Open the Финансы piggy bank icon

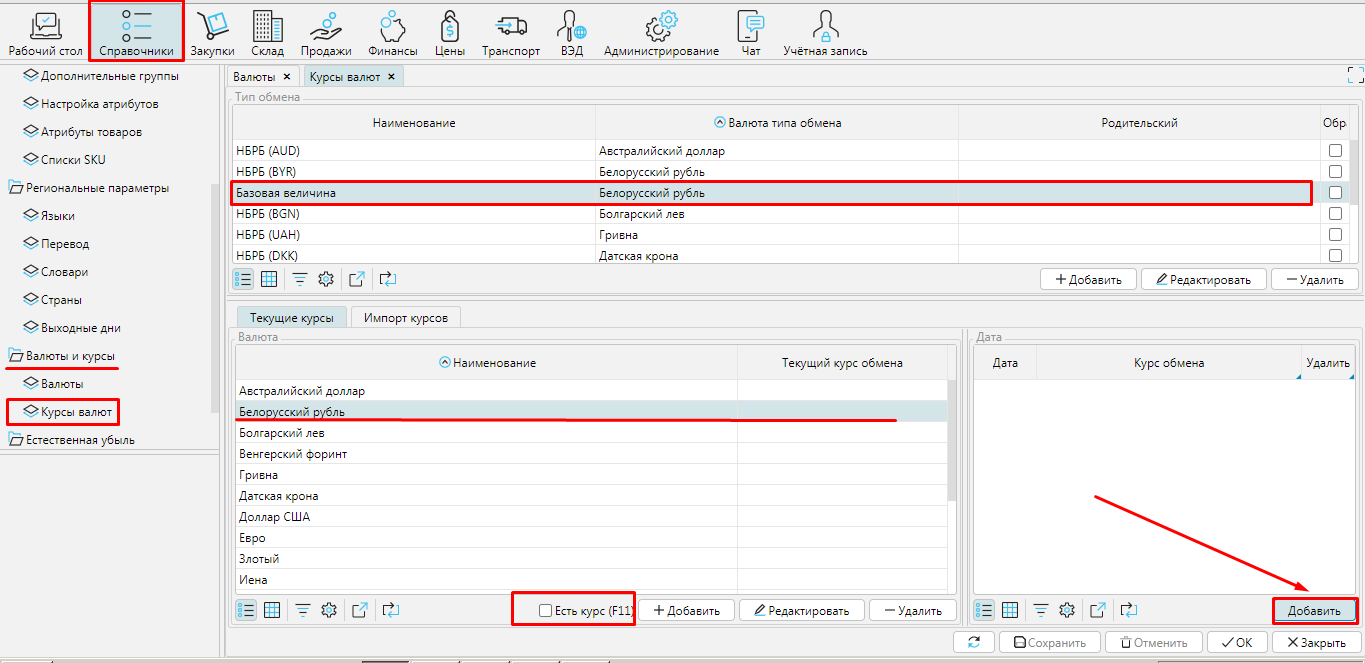[x=393, y=26]
